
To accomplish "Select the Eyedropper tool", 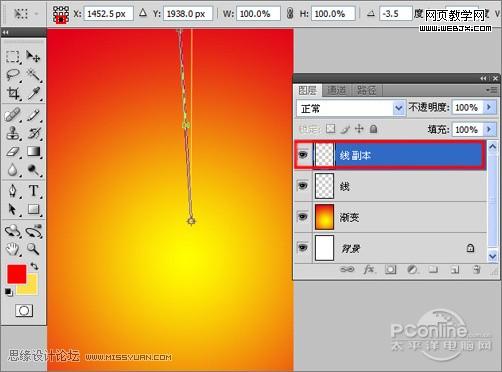I will (x=33, y=93).
